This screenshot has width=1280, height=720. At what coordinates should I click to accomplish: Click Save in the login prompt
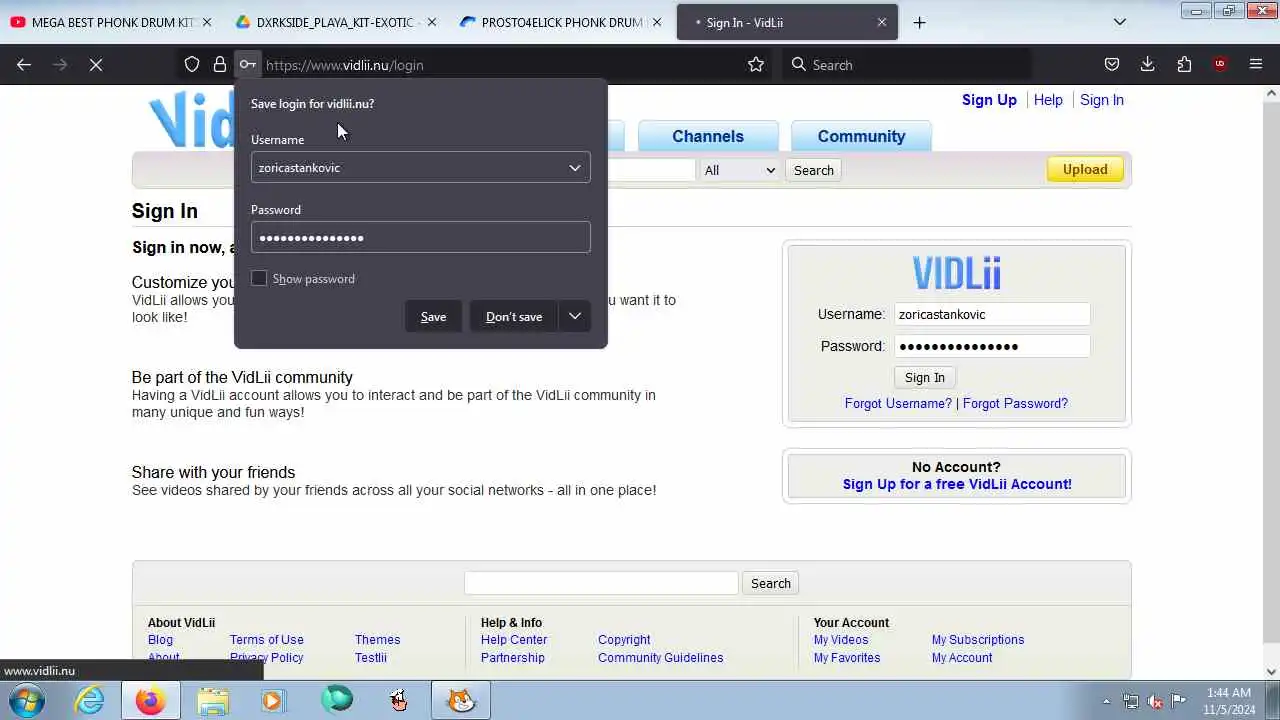point(433,317)
